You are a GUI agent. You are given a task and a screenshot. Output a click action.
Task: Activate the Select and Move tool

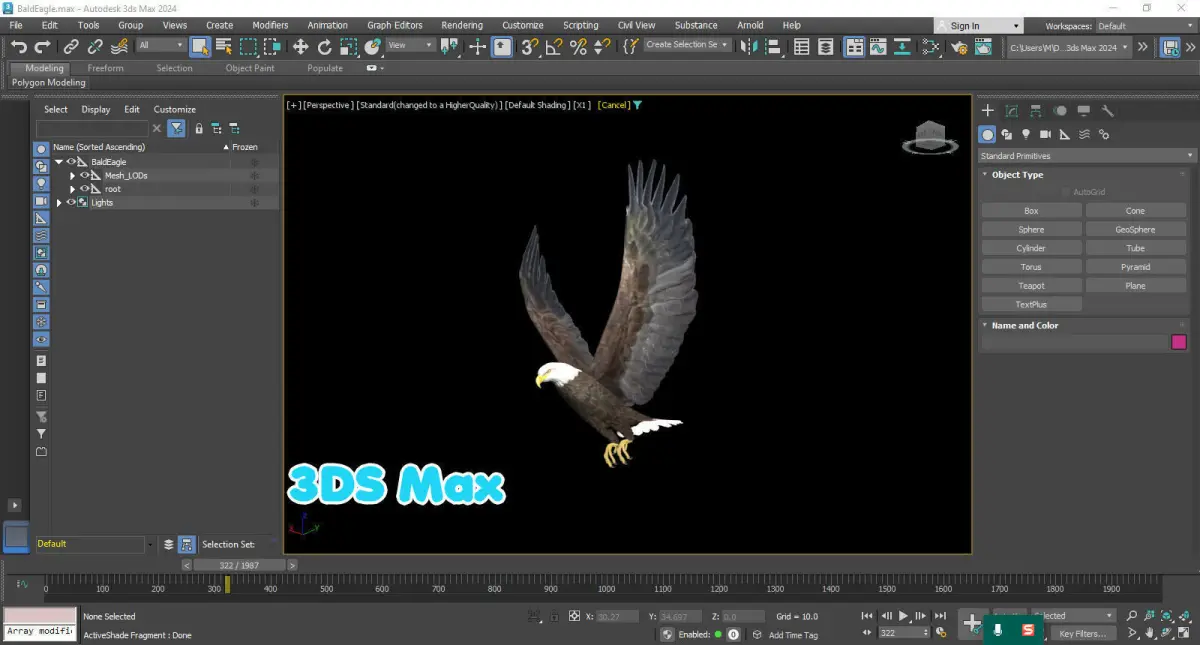(x=300, y=46)
